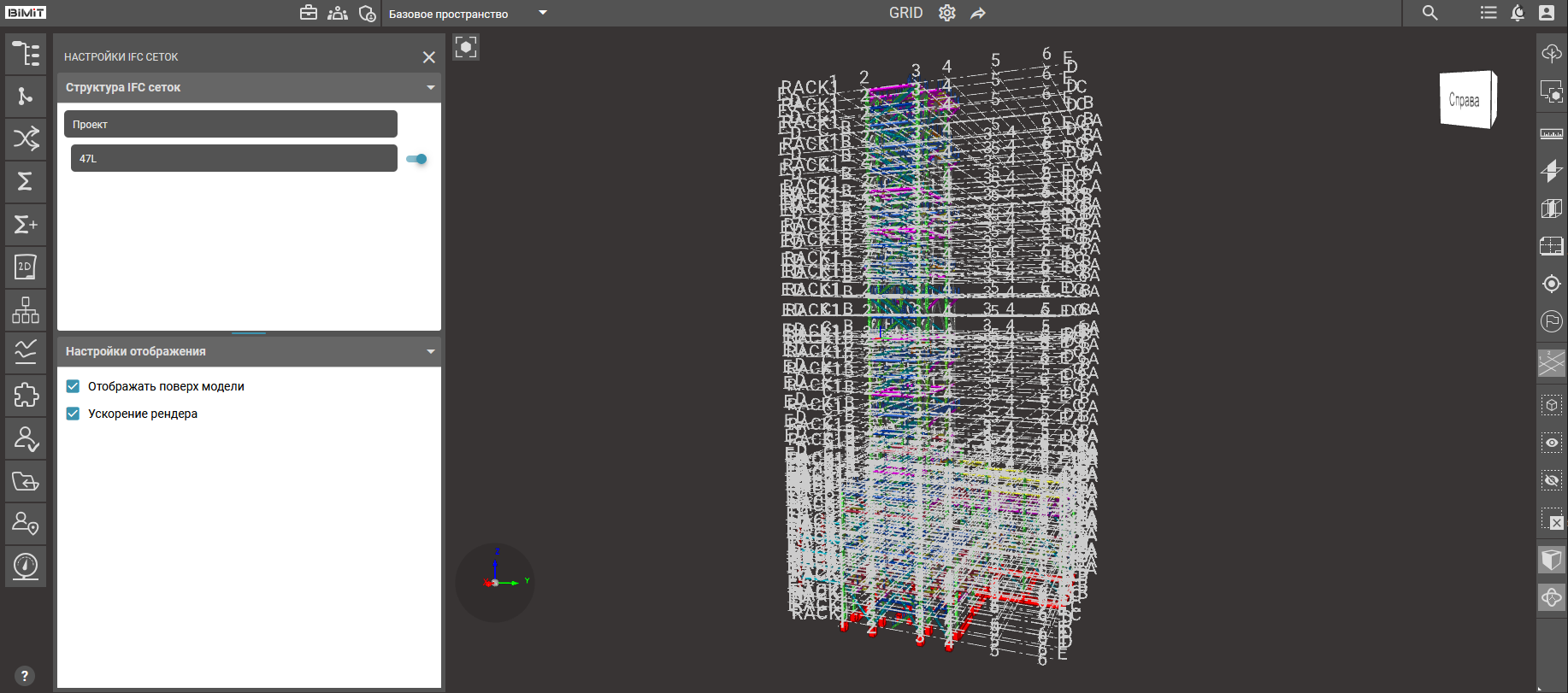Select the ruler measurement tool
1568x693 pixels.
coord(1551,134)
